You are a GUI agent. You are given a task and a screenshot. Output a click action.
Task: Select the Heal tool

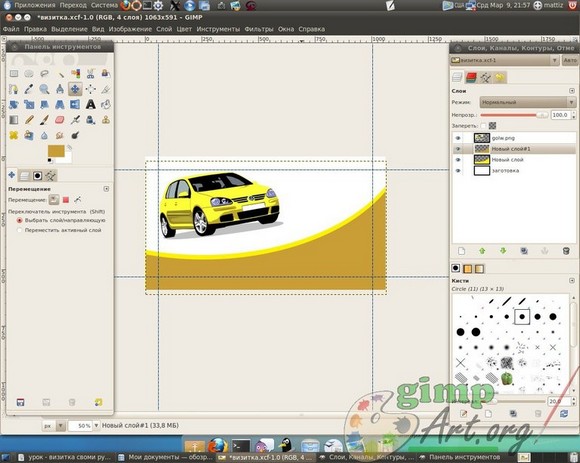(14, 135)
